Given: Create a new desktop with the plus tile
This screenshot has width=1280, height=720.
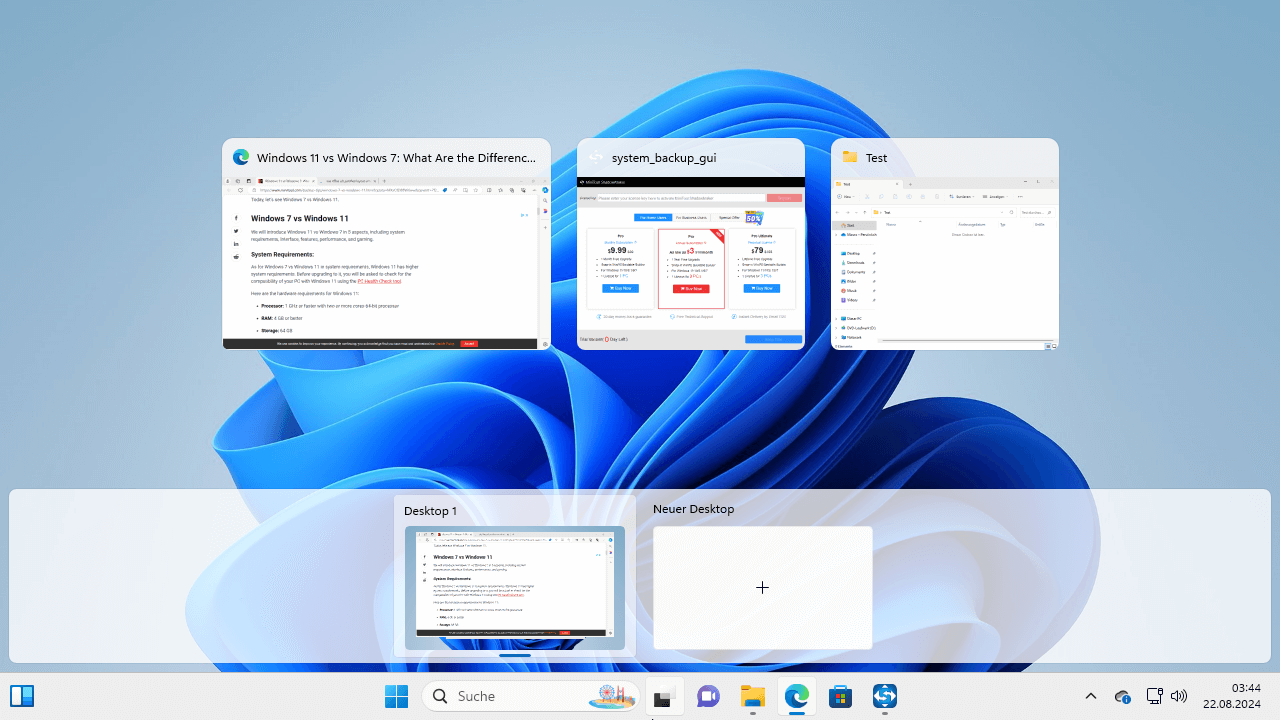Looking at the screenshot, I should tap(762, 588).
